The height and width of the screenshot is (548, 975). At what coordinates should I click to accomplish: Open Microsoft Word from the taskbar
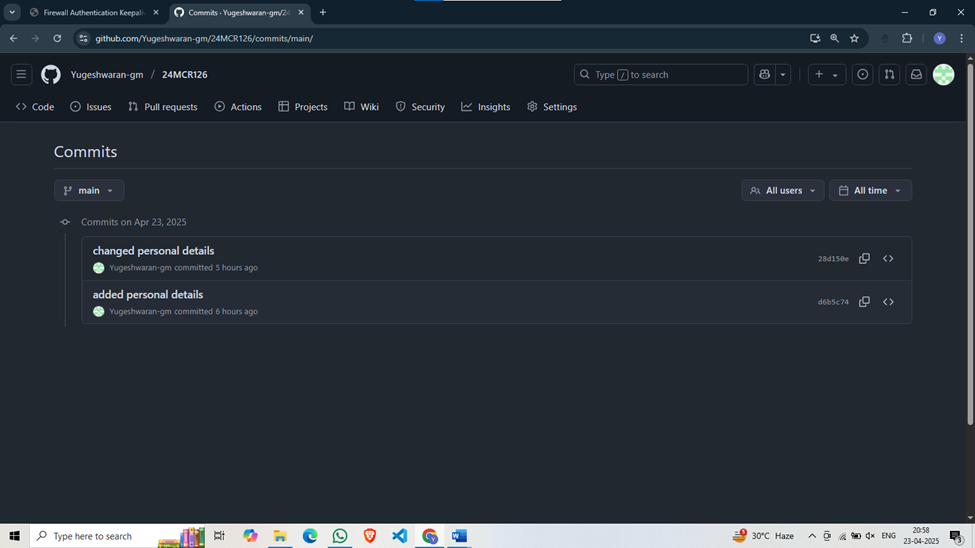coord(460,536)
